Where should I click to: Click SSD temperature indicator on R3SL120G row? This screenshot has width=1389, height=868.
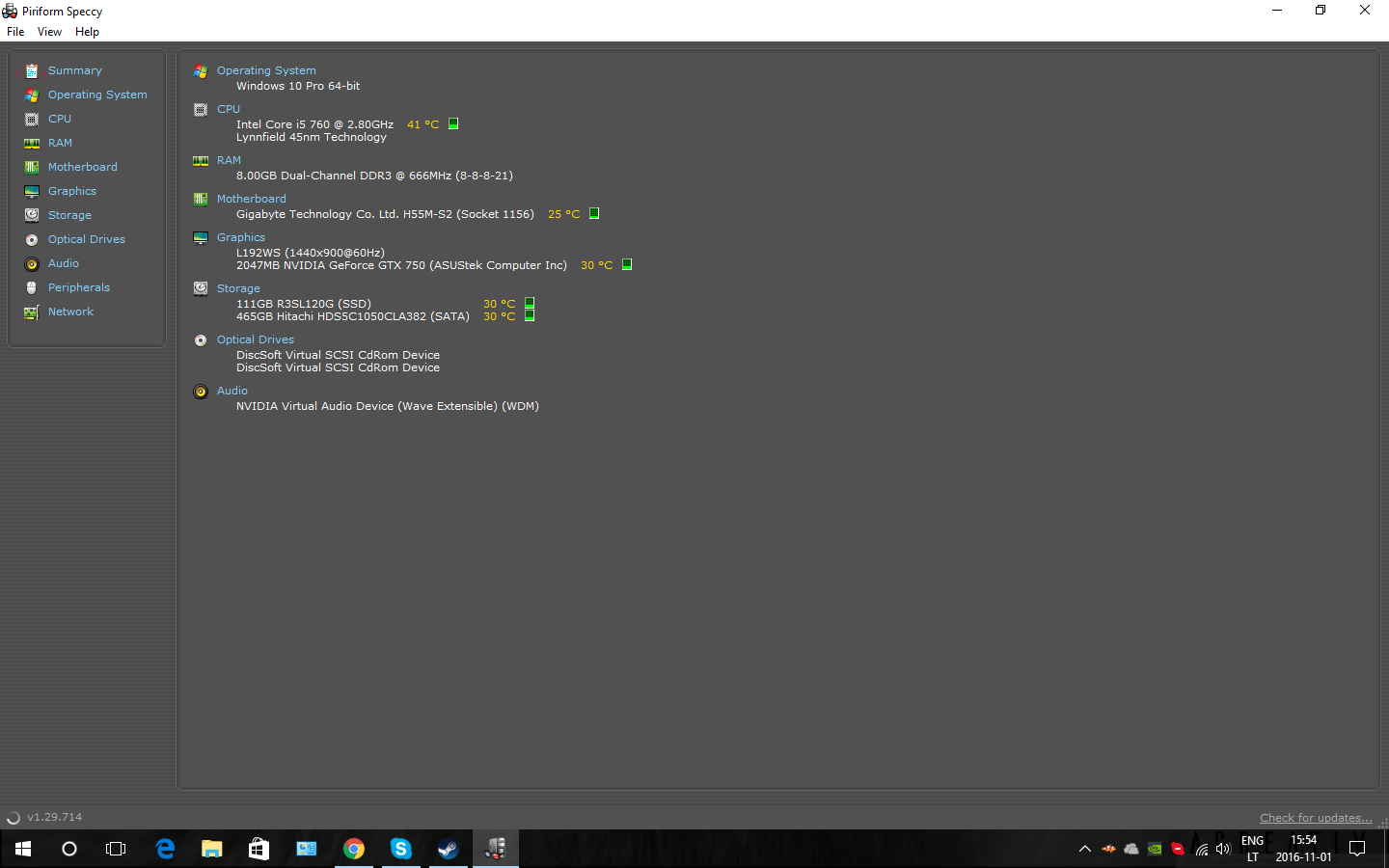(x=530, y=303)
